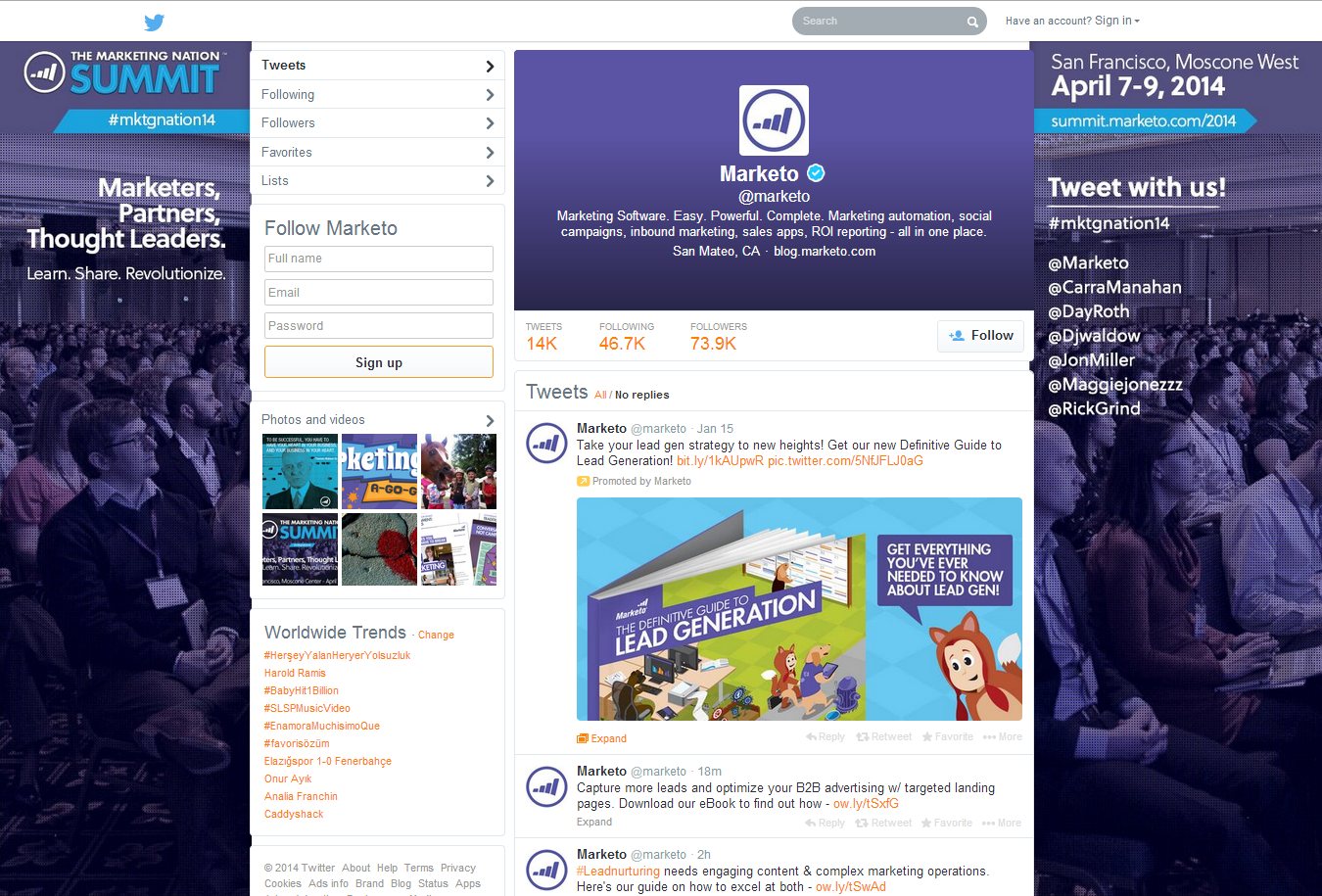Click the Sign up button
The width and height of the screenshot is (1322, 896).
[379, 362]
